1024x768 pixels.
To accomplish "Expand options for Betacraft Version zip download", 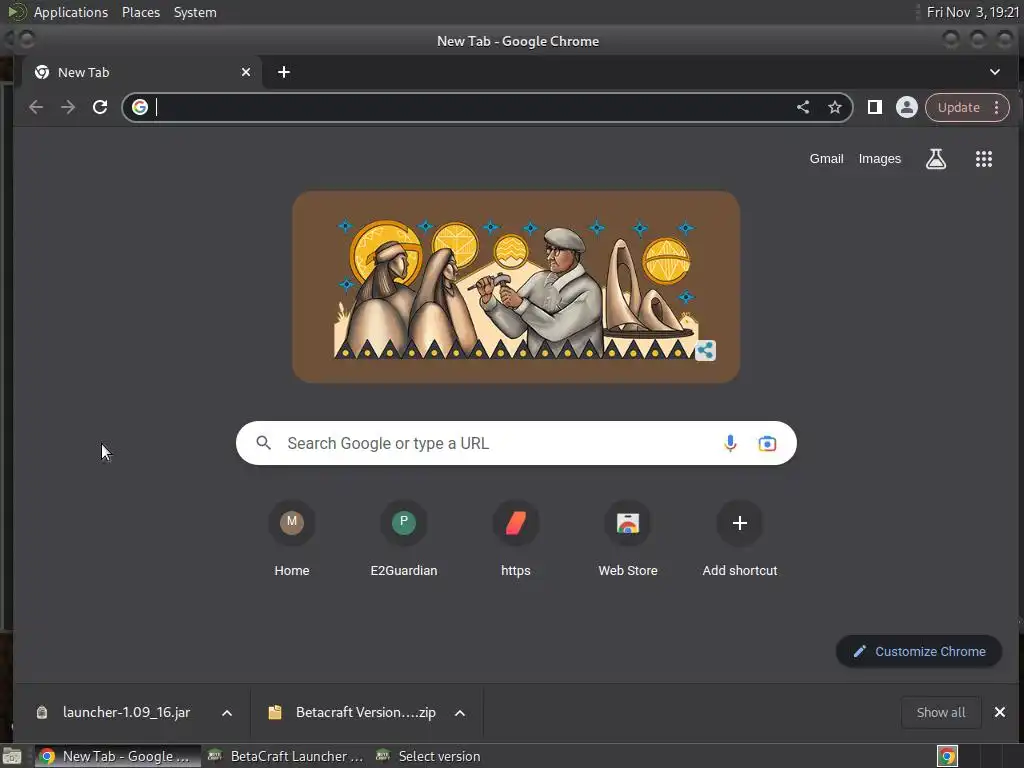I will (460, 712).
